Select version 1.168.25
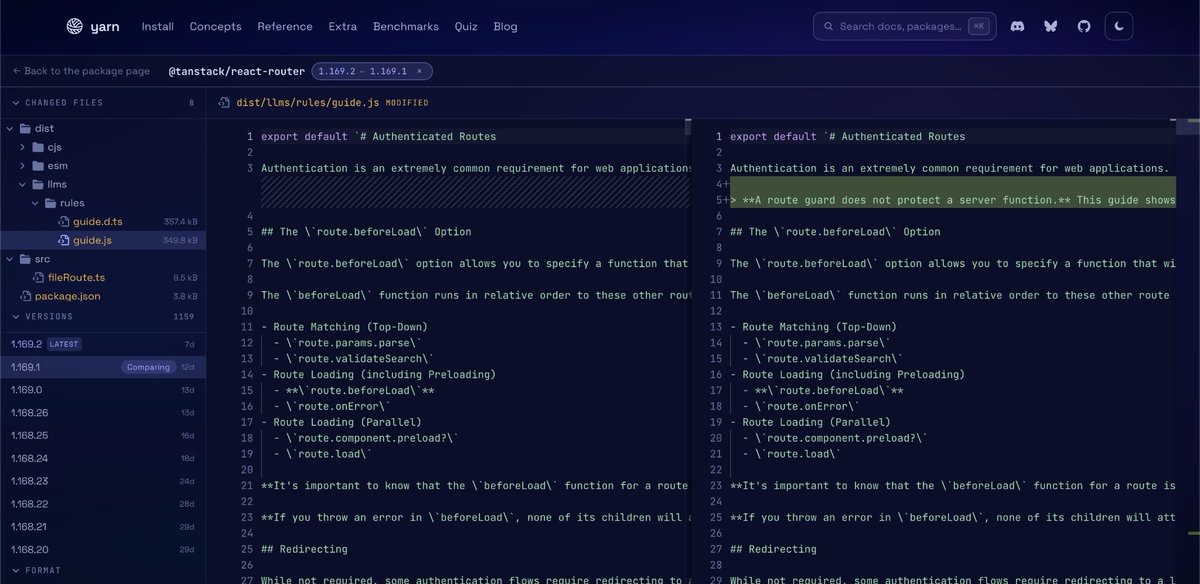This screenshot has width=1200, height=584. pyautogui.click(x=103, y=436)
